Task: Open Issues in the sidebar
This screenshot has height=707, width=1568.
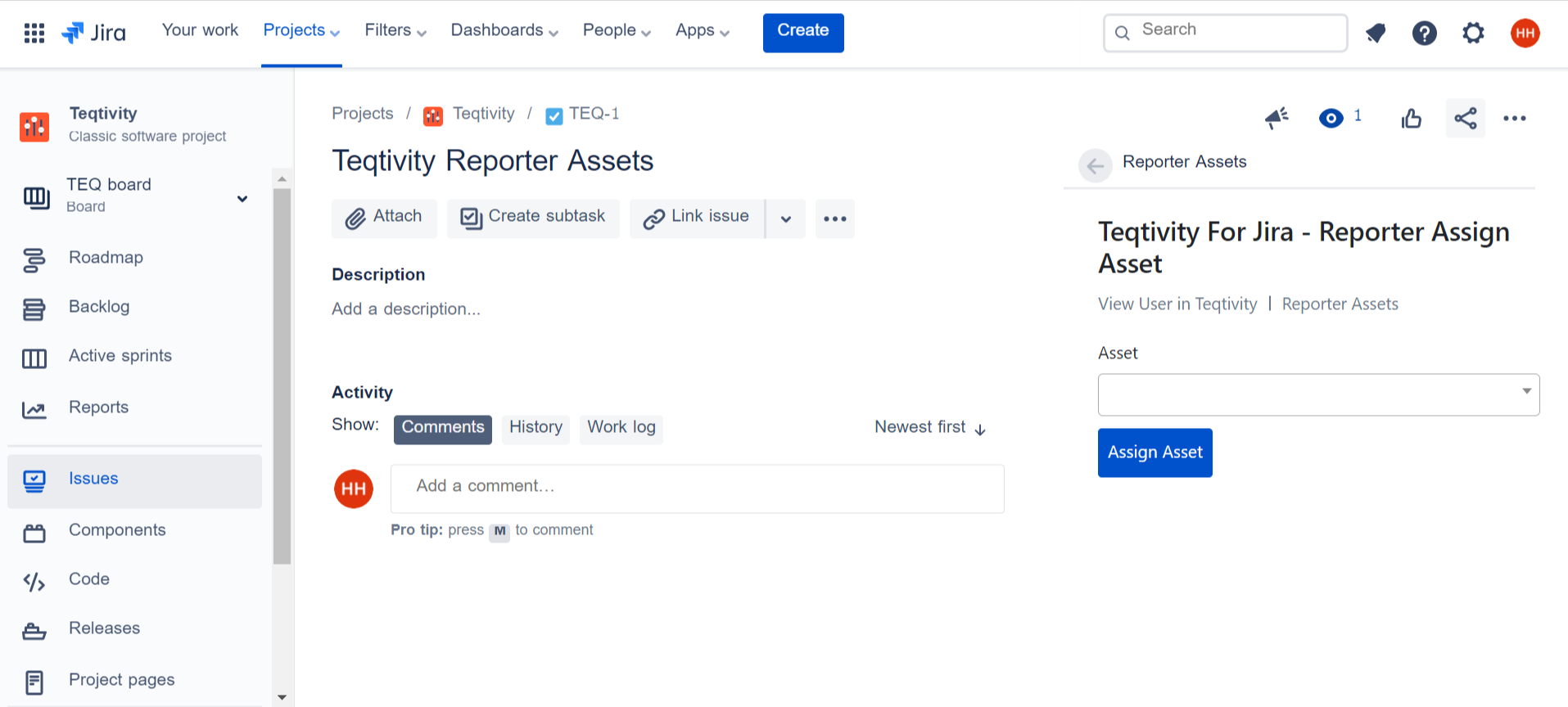Action: tap(134, 481)
